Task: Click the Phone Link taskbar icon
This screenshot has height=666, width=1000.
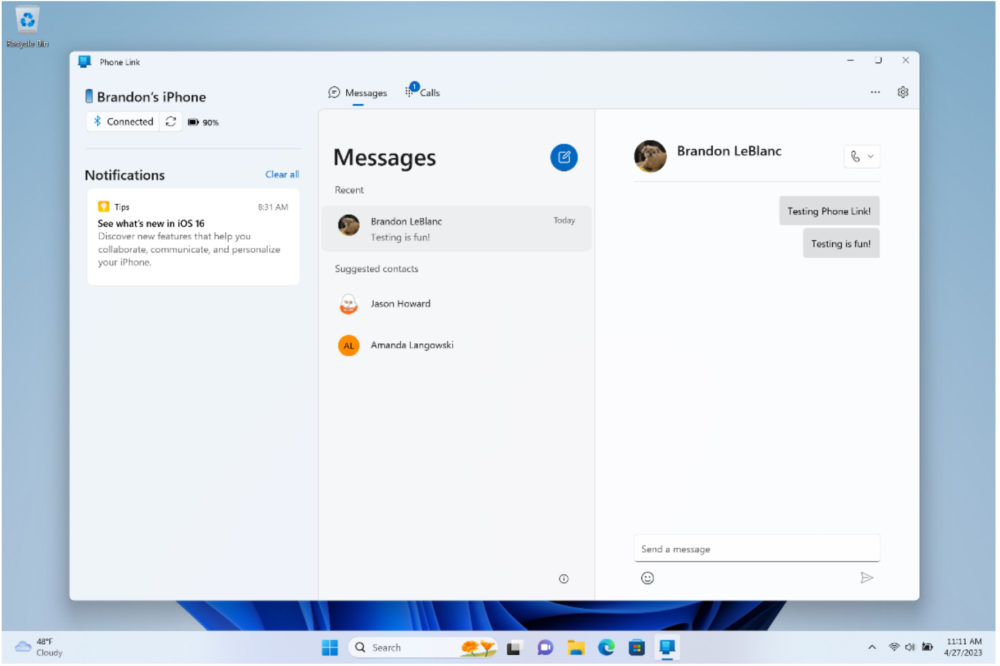Action: [669, 649]
